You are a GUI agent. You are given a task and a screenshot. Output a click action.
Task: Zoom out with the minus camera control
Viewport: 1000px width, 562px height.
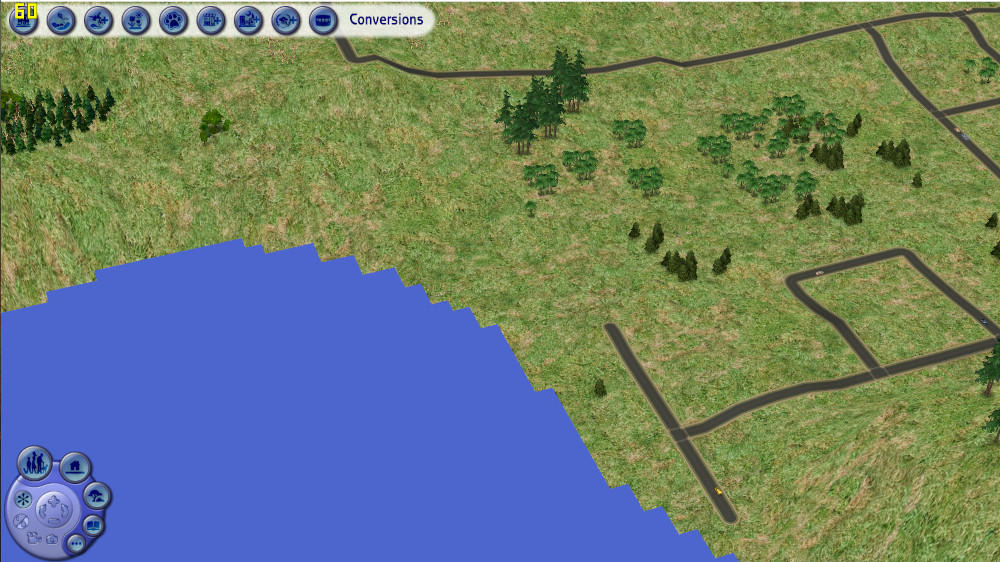(x=54, y=521)
